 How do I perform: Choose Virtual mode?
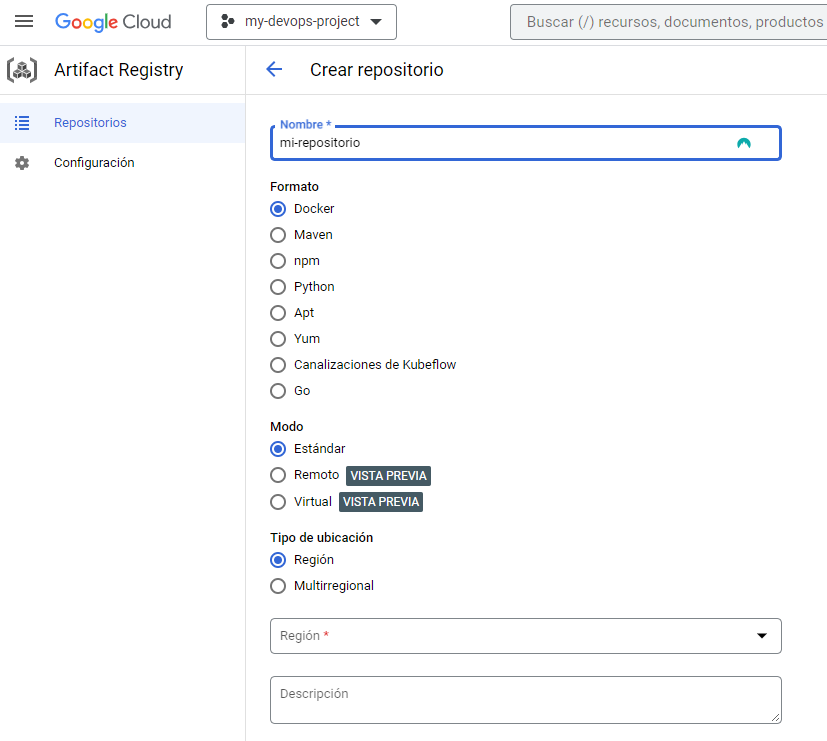(278, 502)
